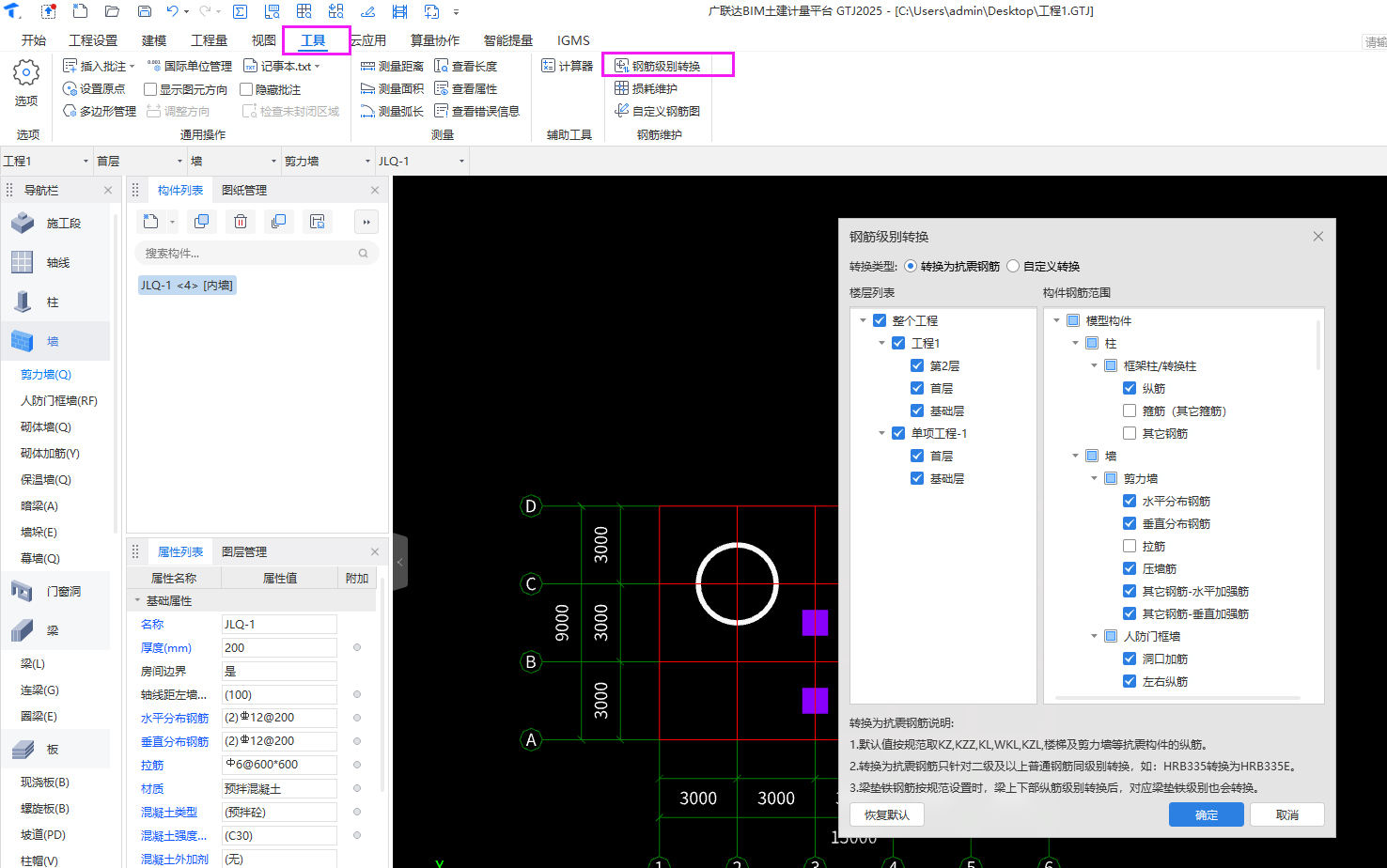Select 板 category in navigation bar
The image size is (1387, 868).
coord(56,749)
